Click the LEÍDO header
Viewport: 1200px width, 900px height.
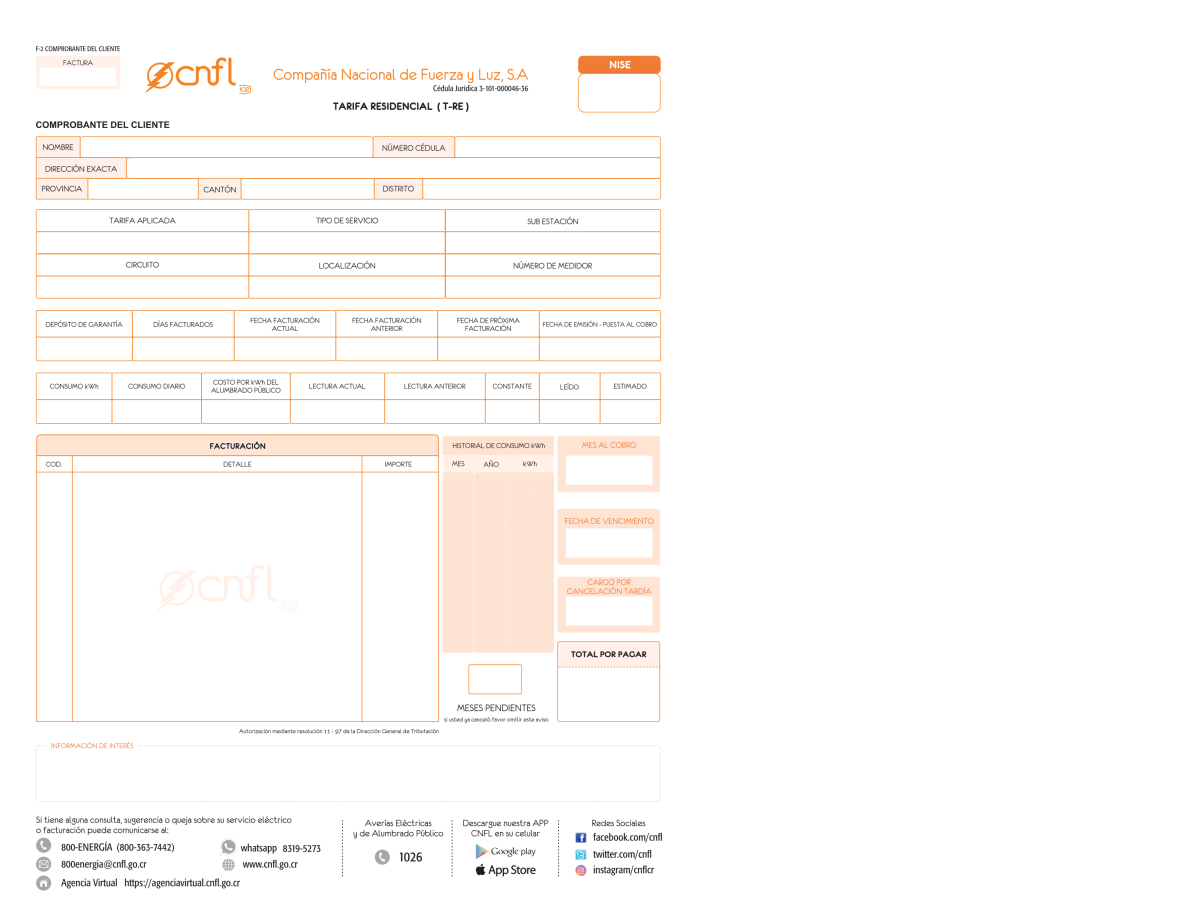click(569, 386)
